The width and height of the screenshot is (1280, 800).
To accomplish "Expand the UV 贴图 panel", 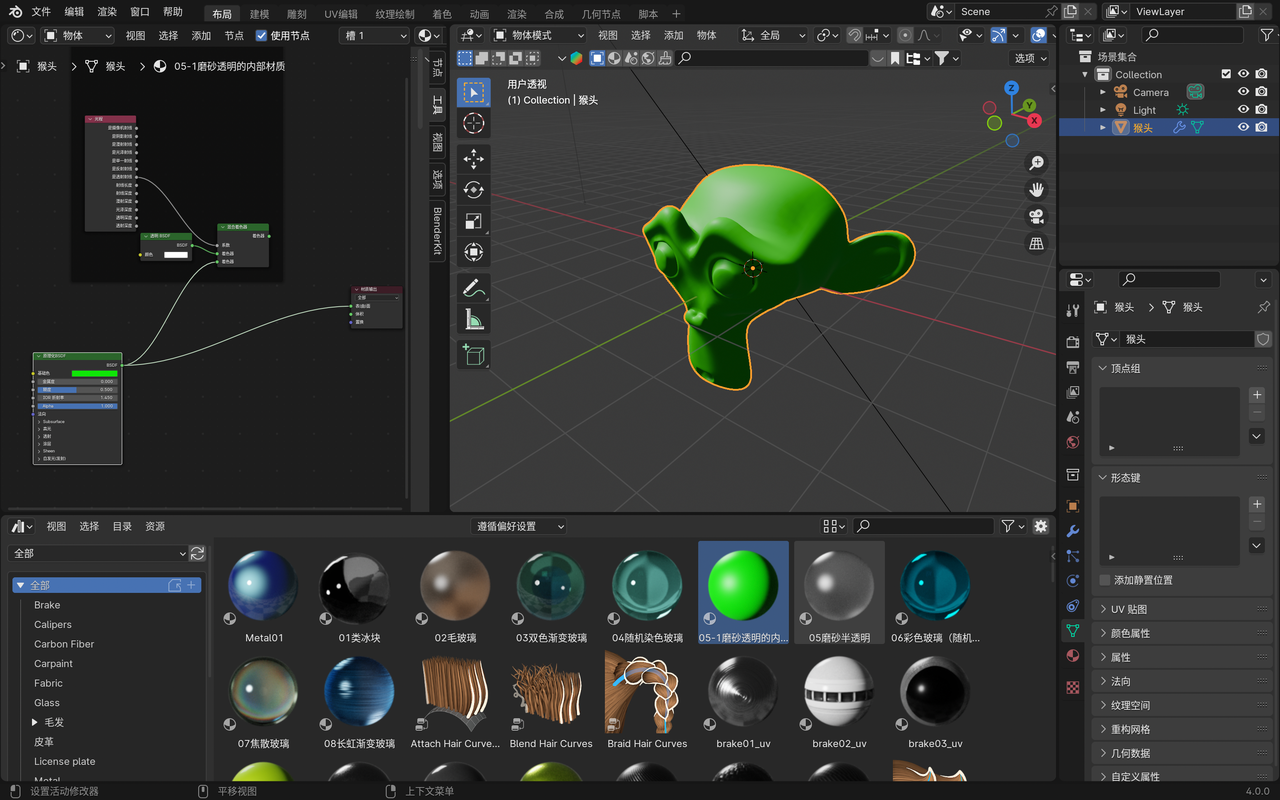I will [x=1181, y=609].
